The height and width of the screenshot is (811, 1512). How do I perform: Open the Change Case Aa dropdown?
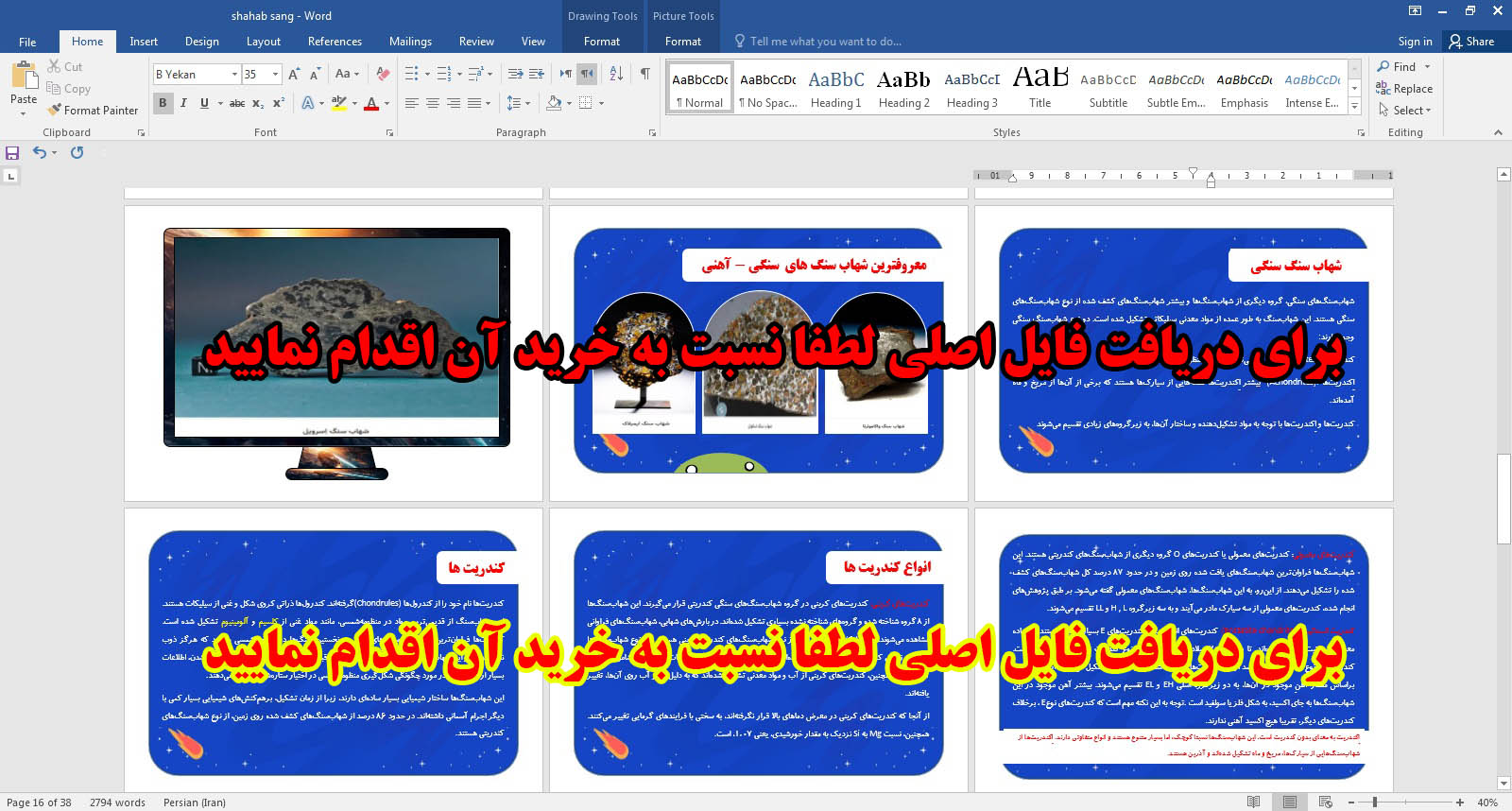click(347, 74)
